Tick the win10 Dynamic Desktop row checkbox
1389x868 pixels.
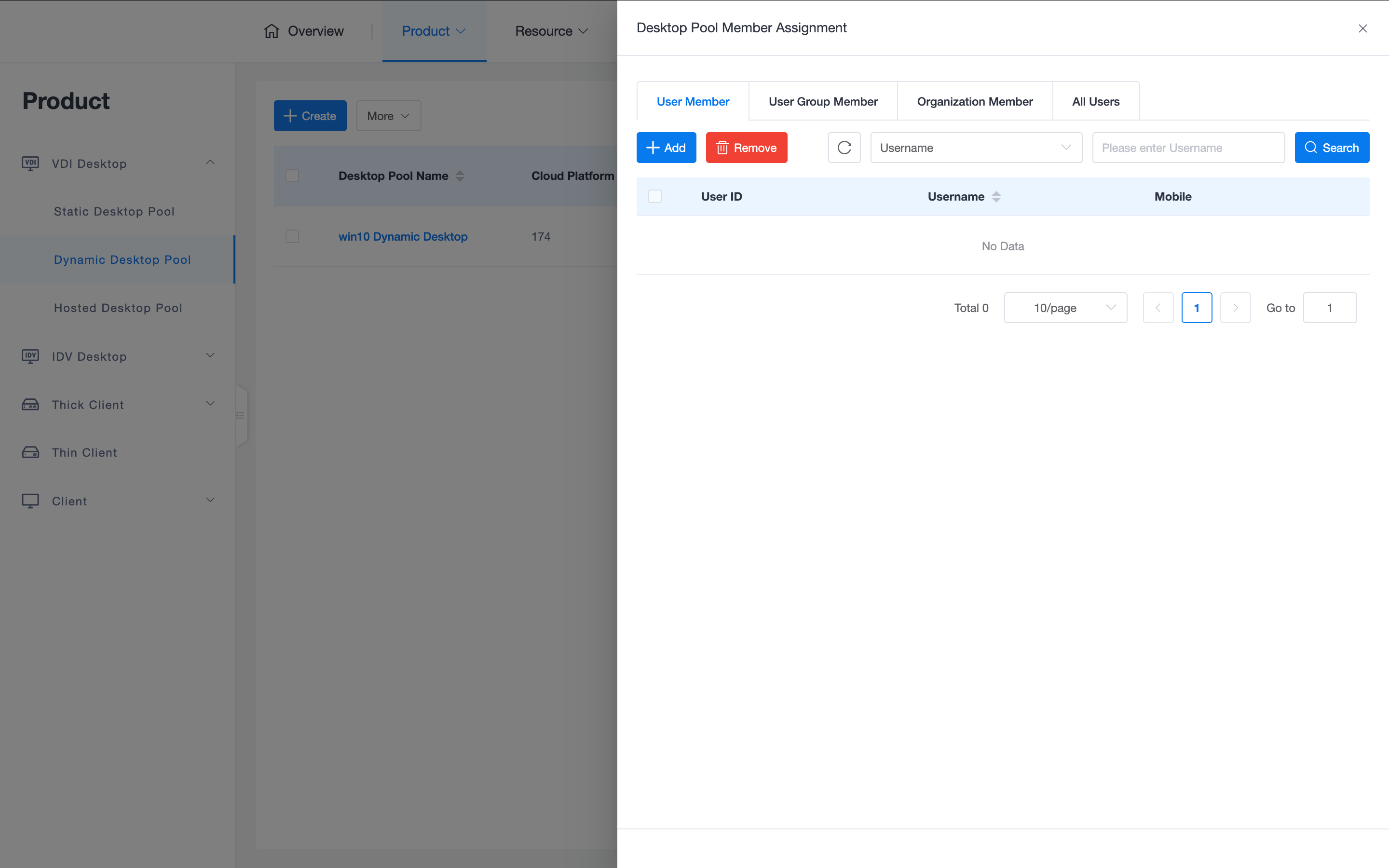292,236
